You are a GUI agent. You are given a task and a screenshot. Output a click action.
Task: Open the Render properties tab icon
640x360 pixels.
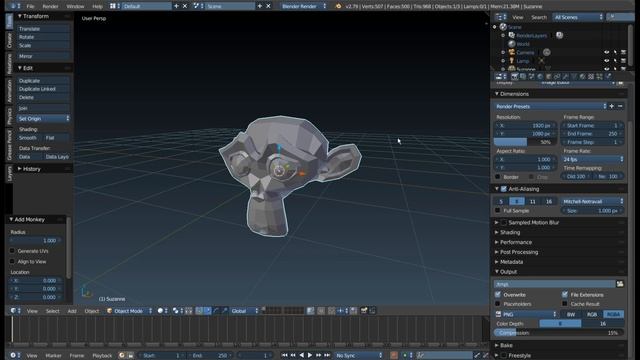pyautogui.click(x=515, y=76)
